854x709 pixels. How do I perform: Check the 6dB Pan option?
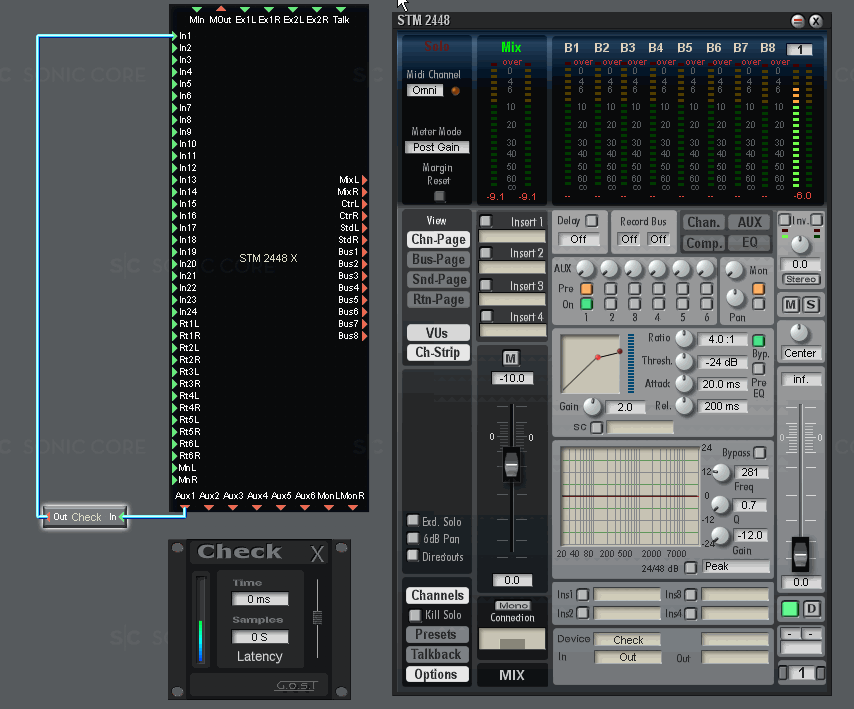click(x=413, y=538)
